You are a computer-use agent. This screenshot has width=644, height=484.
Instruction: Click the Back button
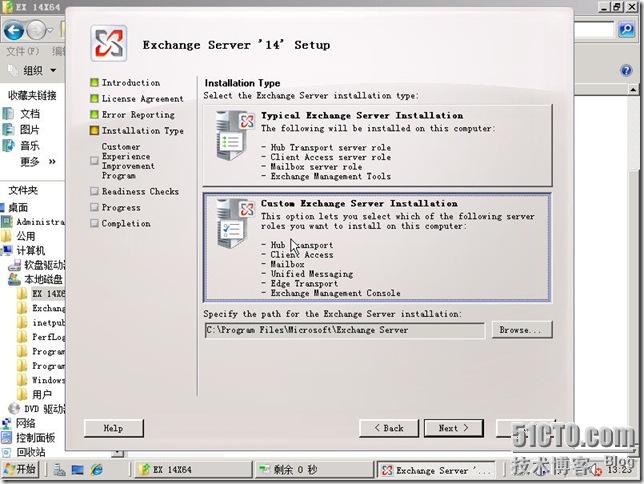click(389, 428)
